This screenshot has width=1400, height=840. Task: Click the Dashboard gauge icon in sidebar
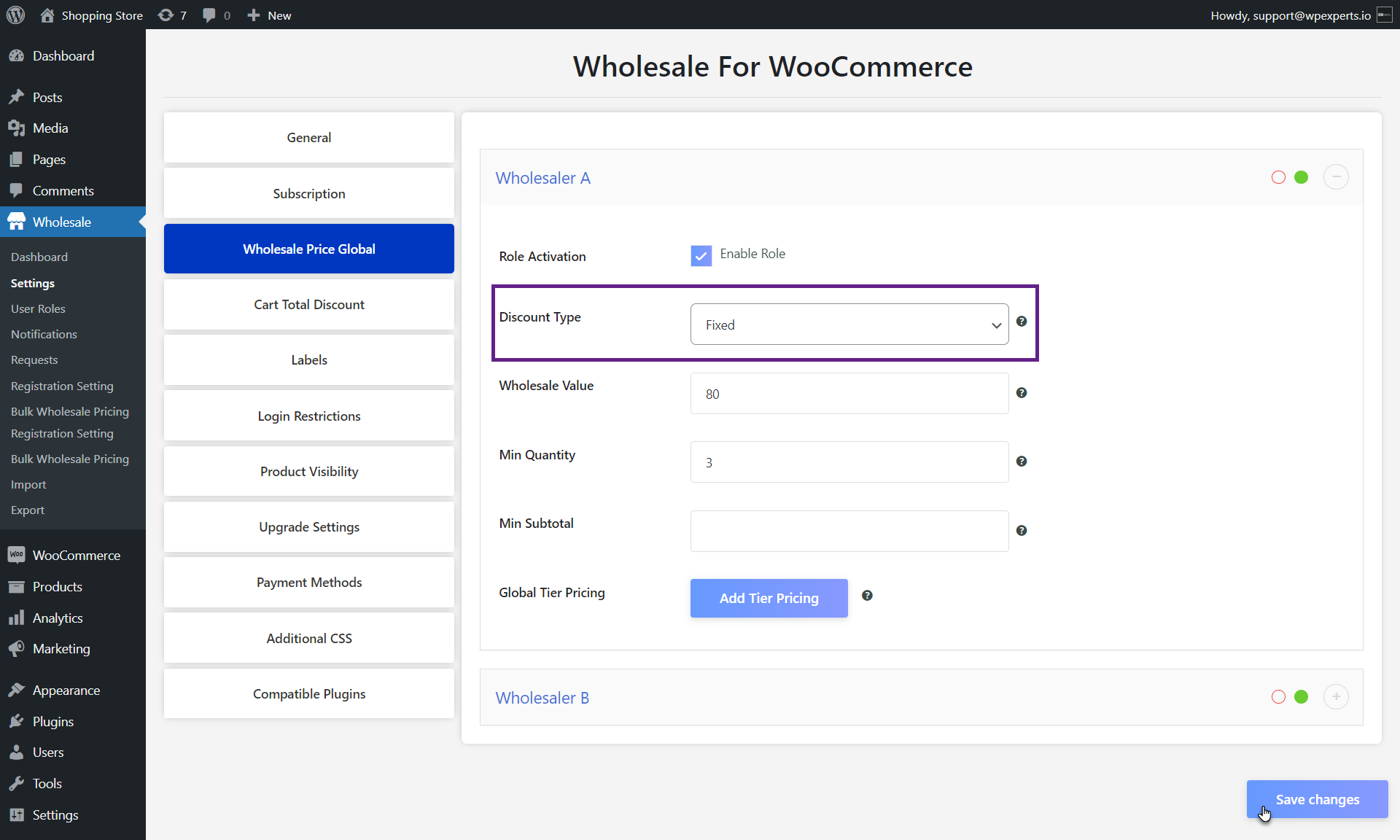[x=16, y=56]
